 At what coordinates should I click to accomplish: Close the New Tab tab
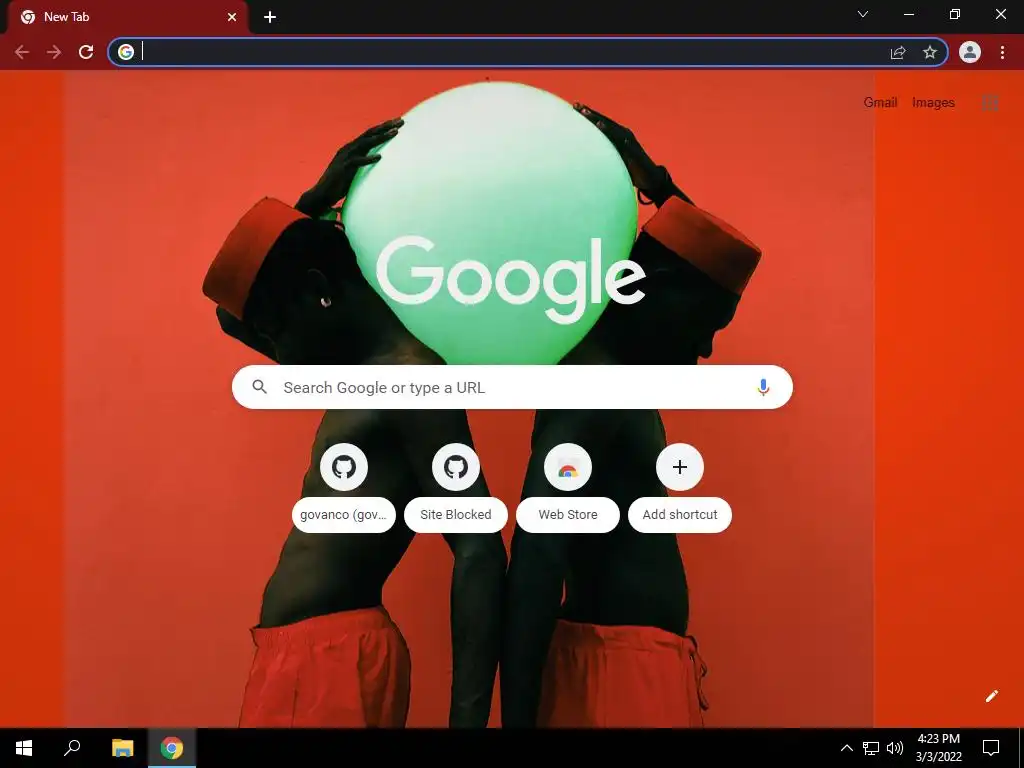pyautogui.click(x=232, y=17)
